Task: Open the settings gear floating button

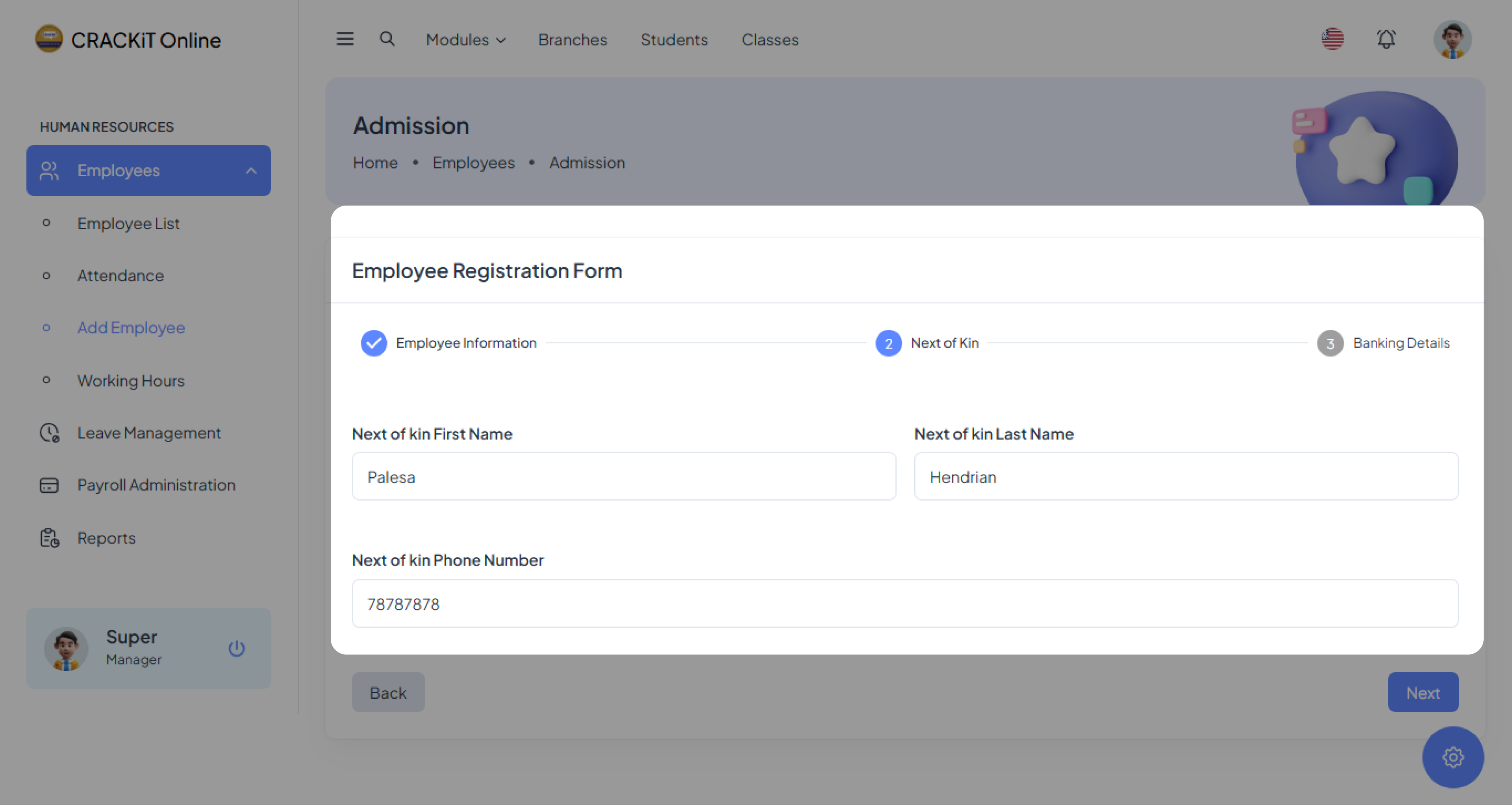Action: (x=1453, y=757)
